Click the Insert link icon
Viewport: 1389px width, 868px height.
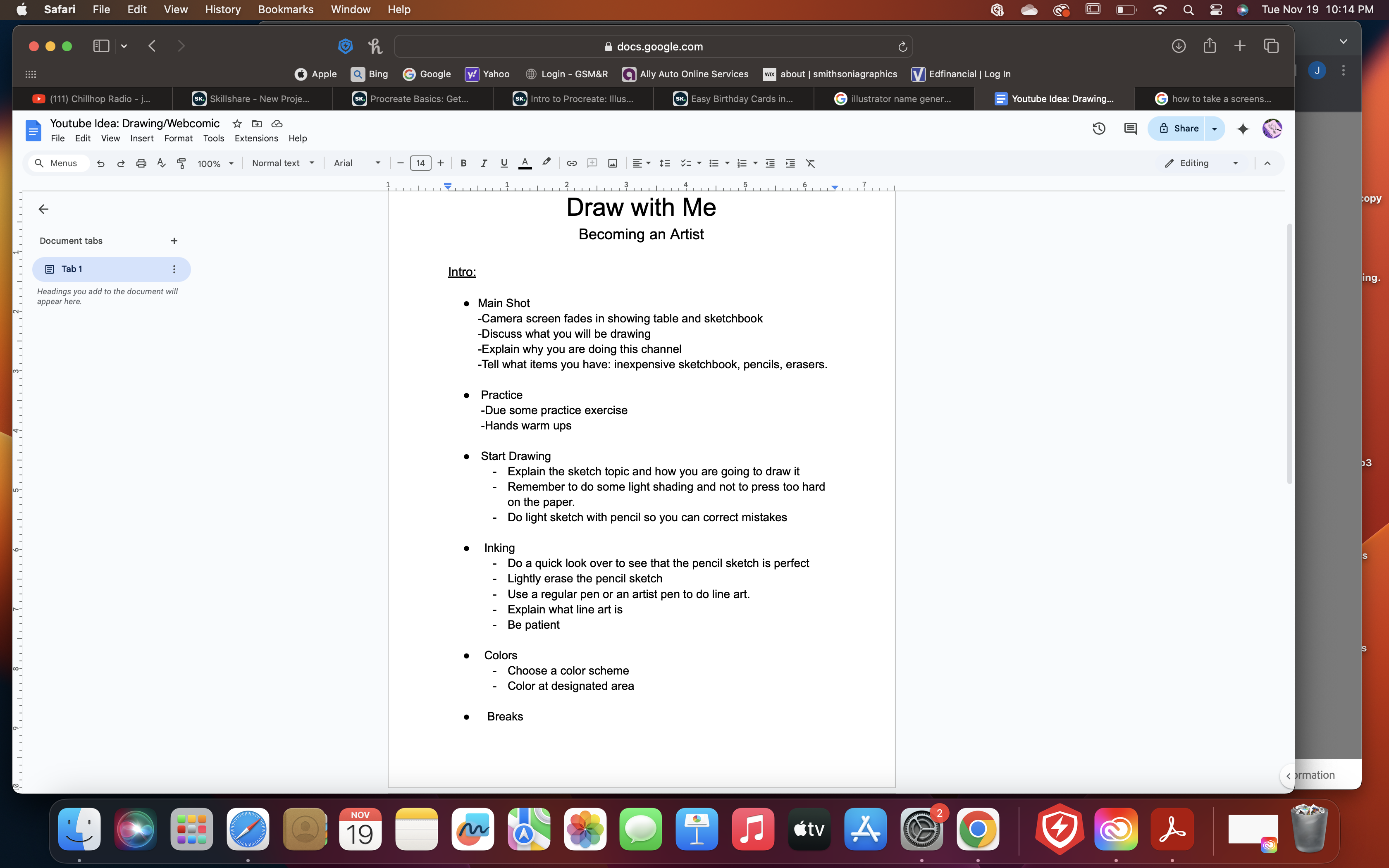pyautogui.click(x=572, y=164)
